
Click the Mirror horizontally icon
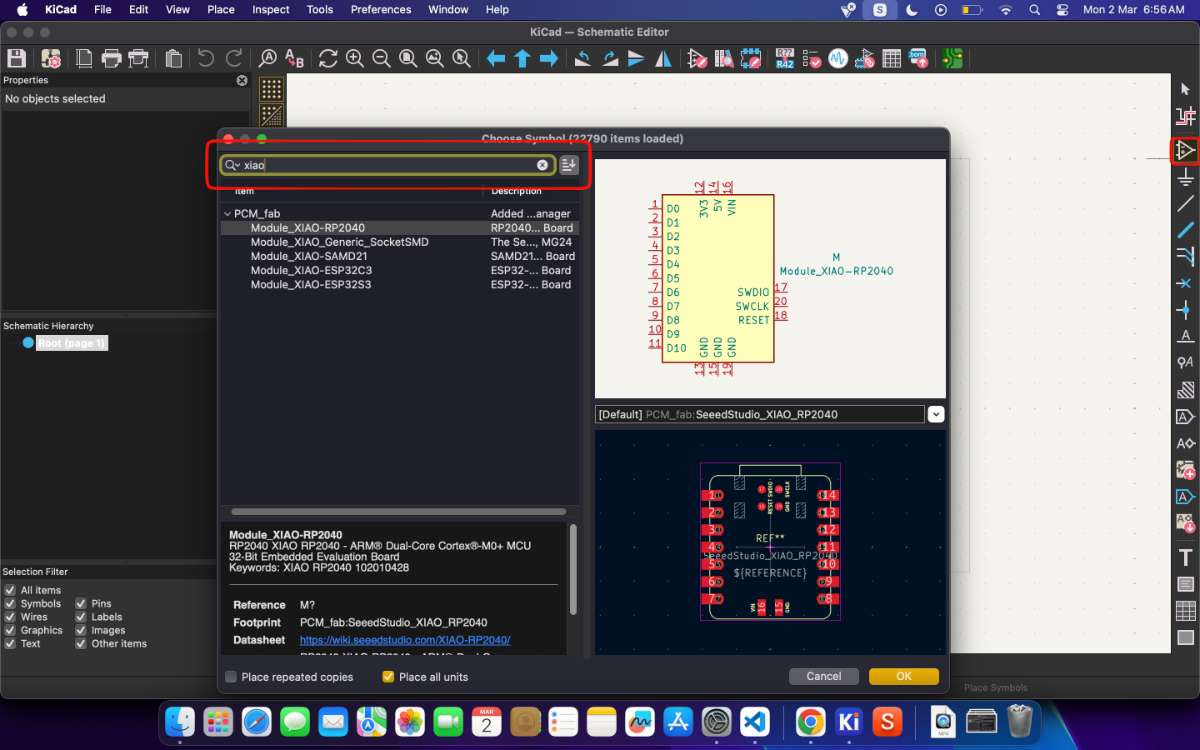click(x=663, y=59)
